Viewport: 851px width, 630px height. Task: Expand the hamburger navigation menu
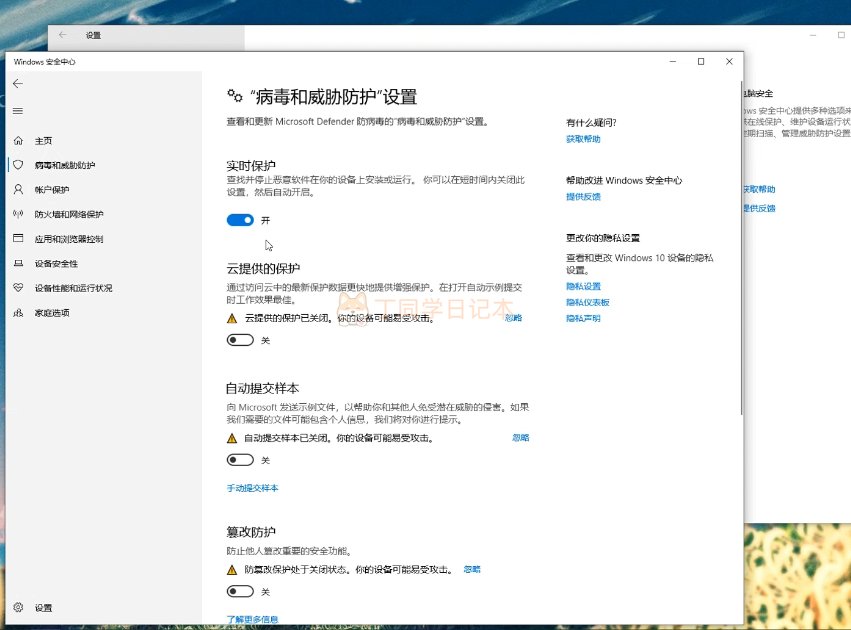(17, 111)
